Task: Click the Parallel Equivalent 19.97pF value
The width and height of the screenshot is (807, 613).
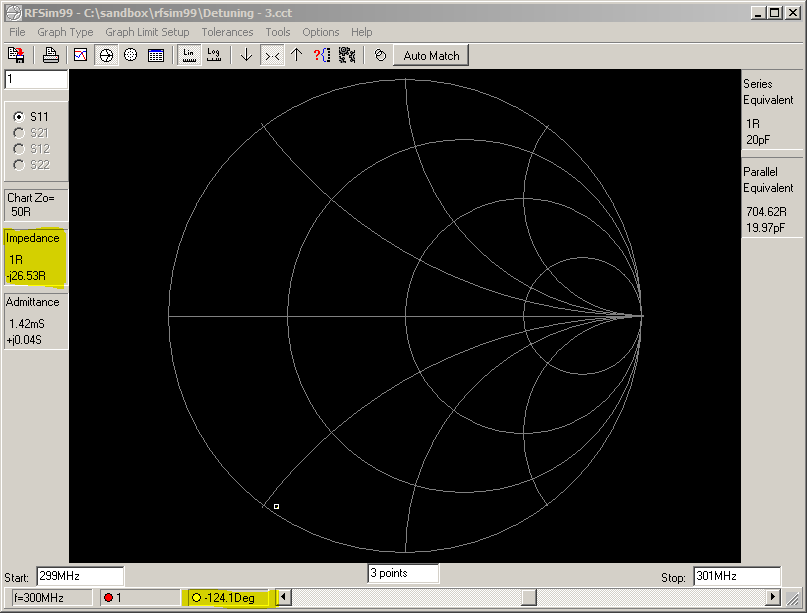Action: (765, 227)
